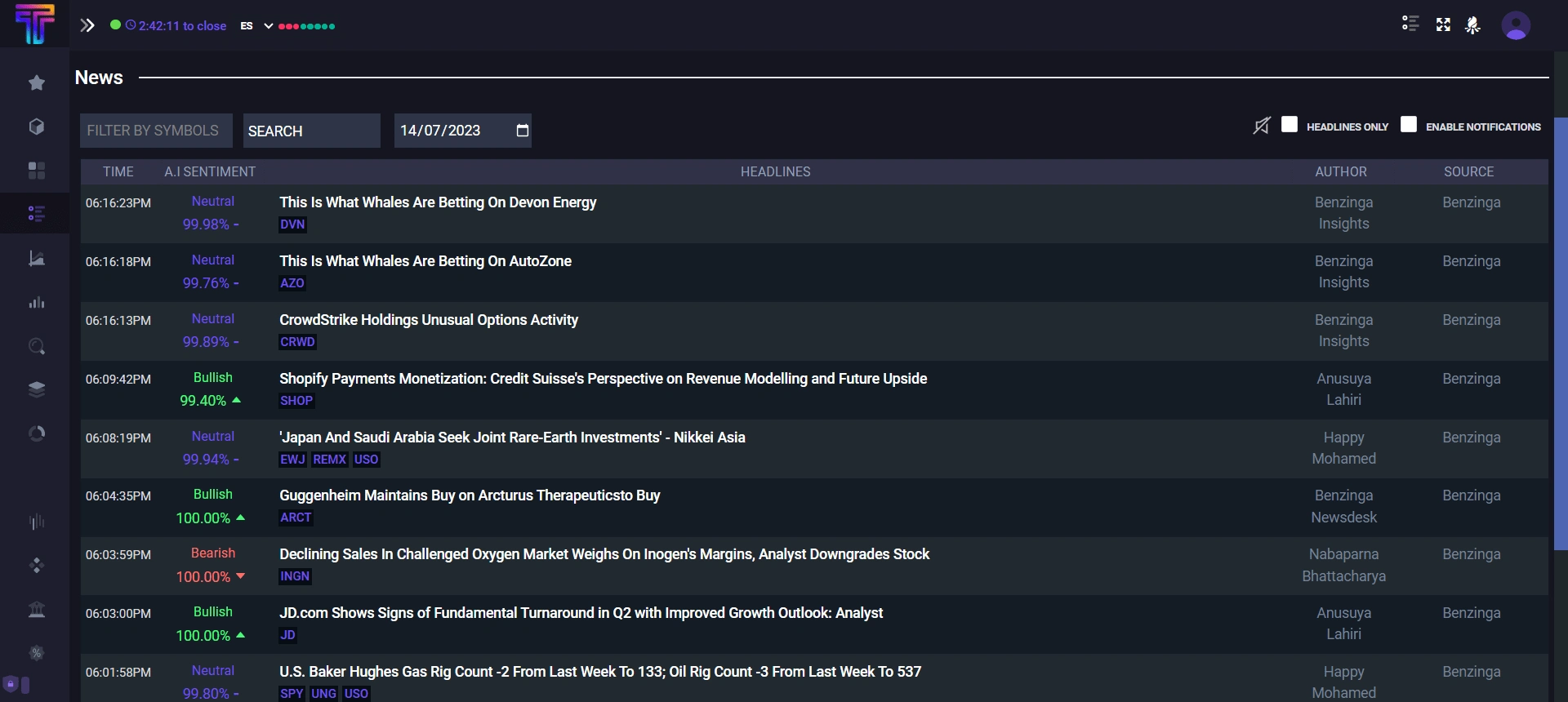Open CrowdStrike Holdings Unusual Options Activity headline
This screenshot has width=1568, height=702.
(x=429, y=320)
